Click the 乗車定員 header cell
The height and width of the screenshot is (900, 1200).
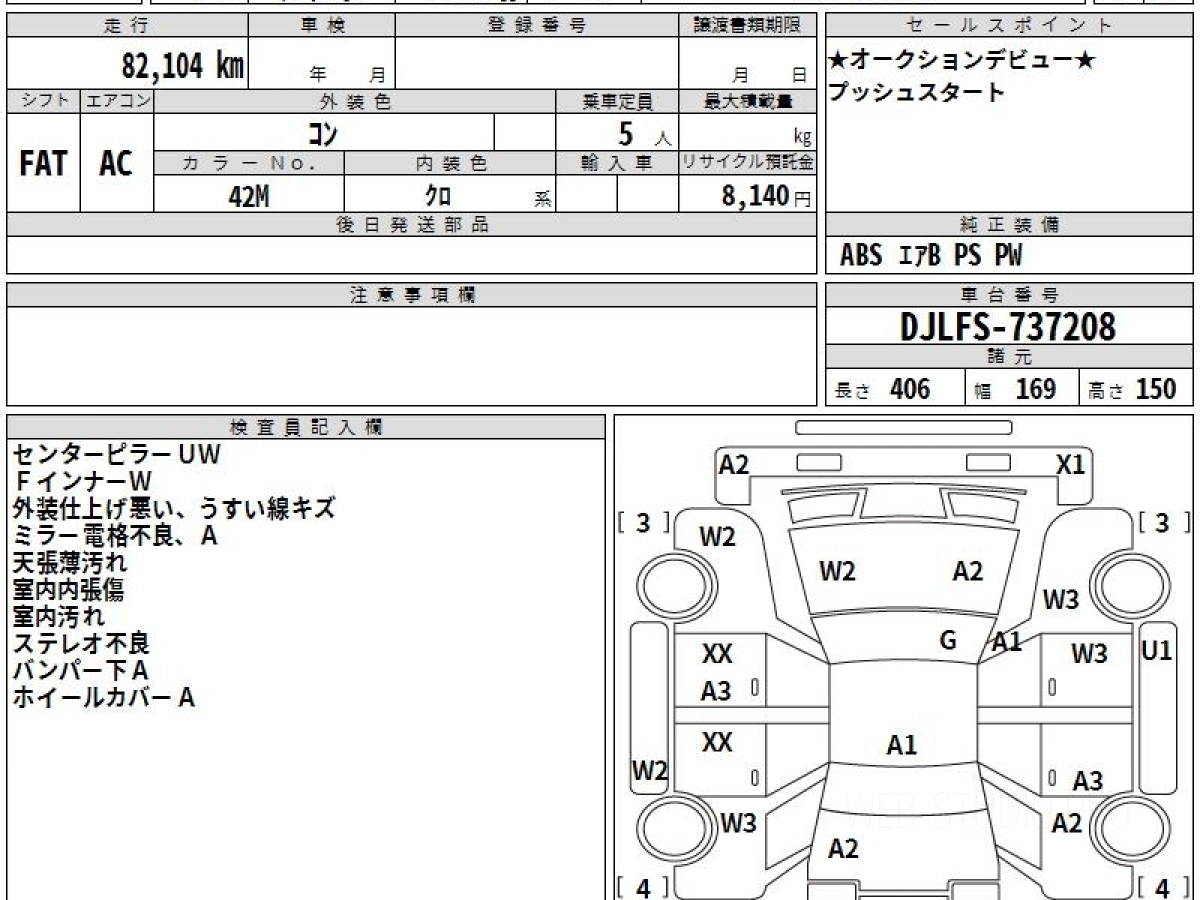click(x=617, y=101)
